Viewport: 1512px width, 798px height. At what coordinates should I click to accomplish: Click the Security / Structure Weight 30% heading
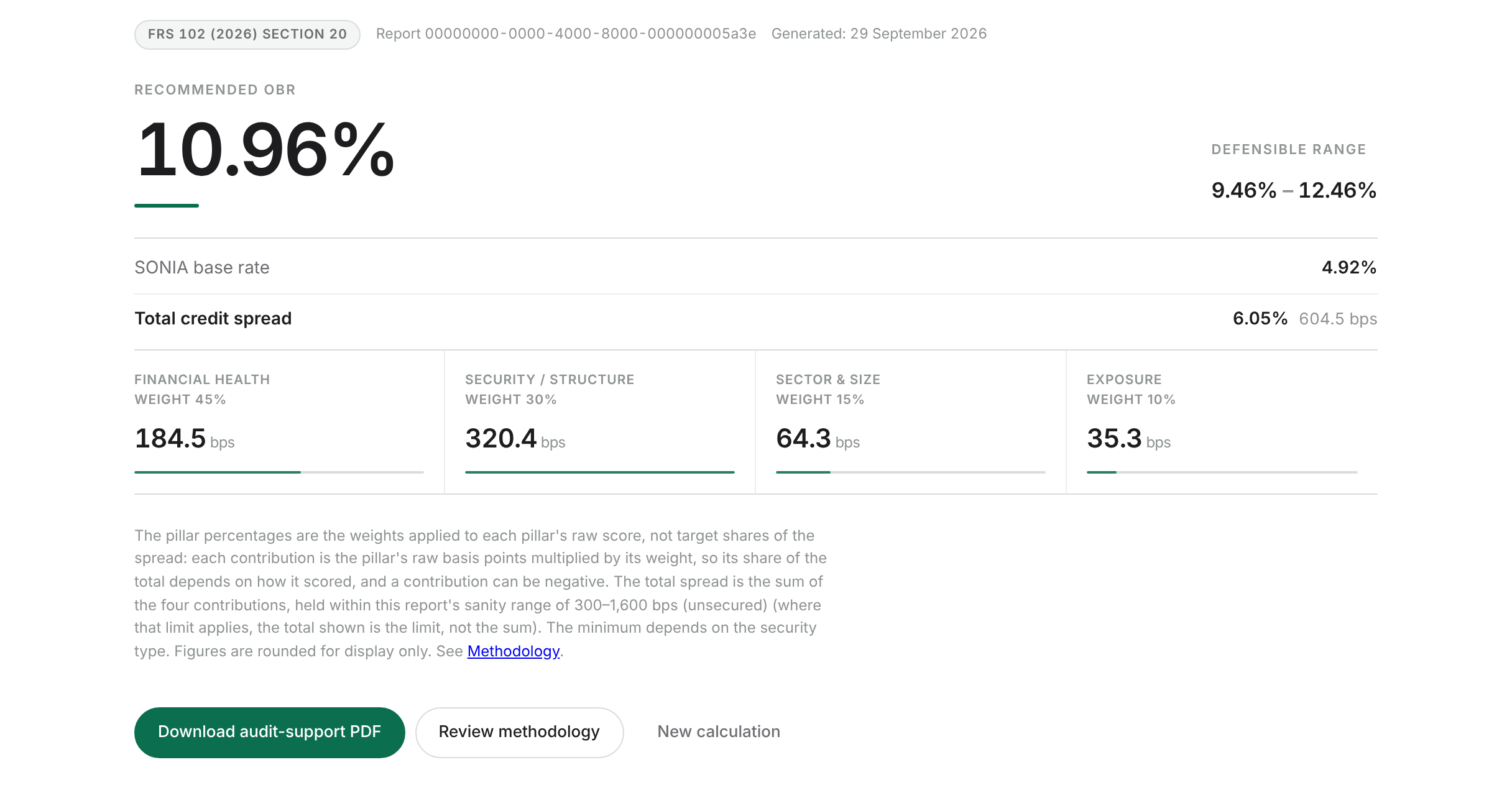(550, 389)
